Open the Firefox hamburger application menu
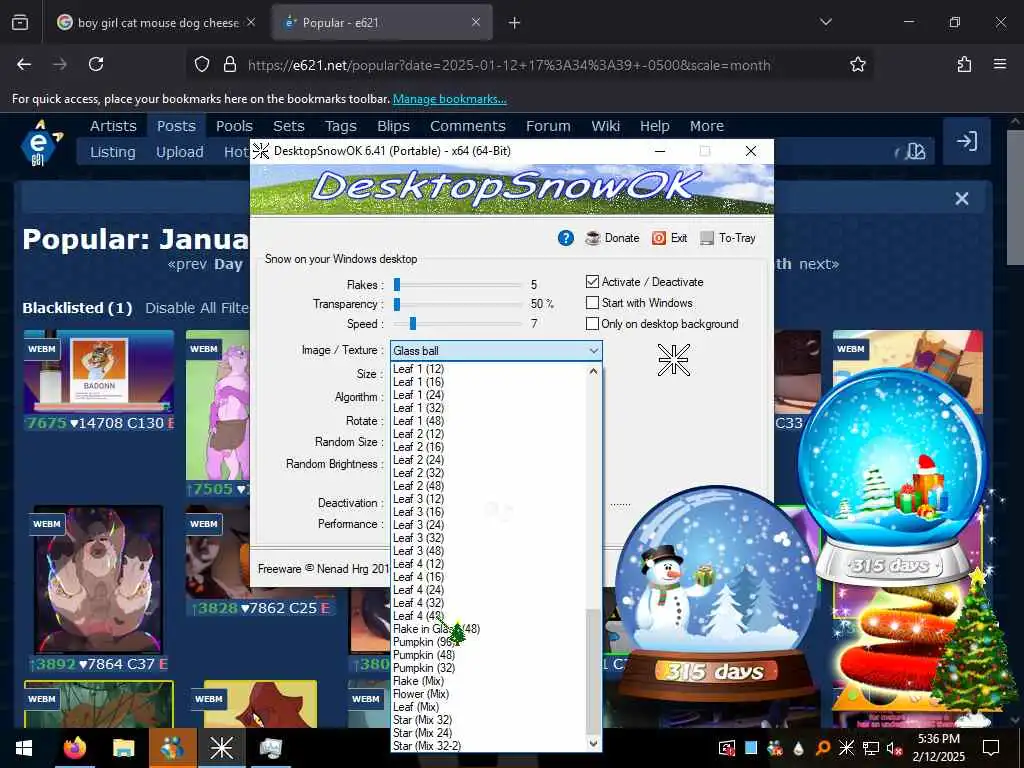This screenshot has width=1024, height=768. click(x=1000, y=64)
